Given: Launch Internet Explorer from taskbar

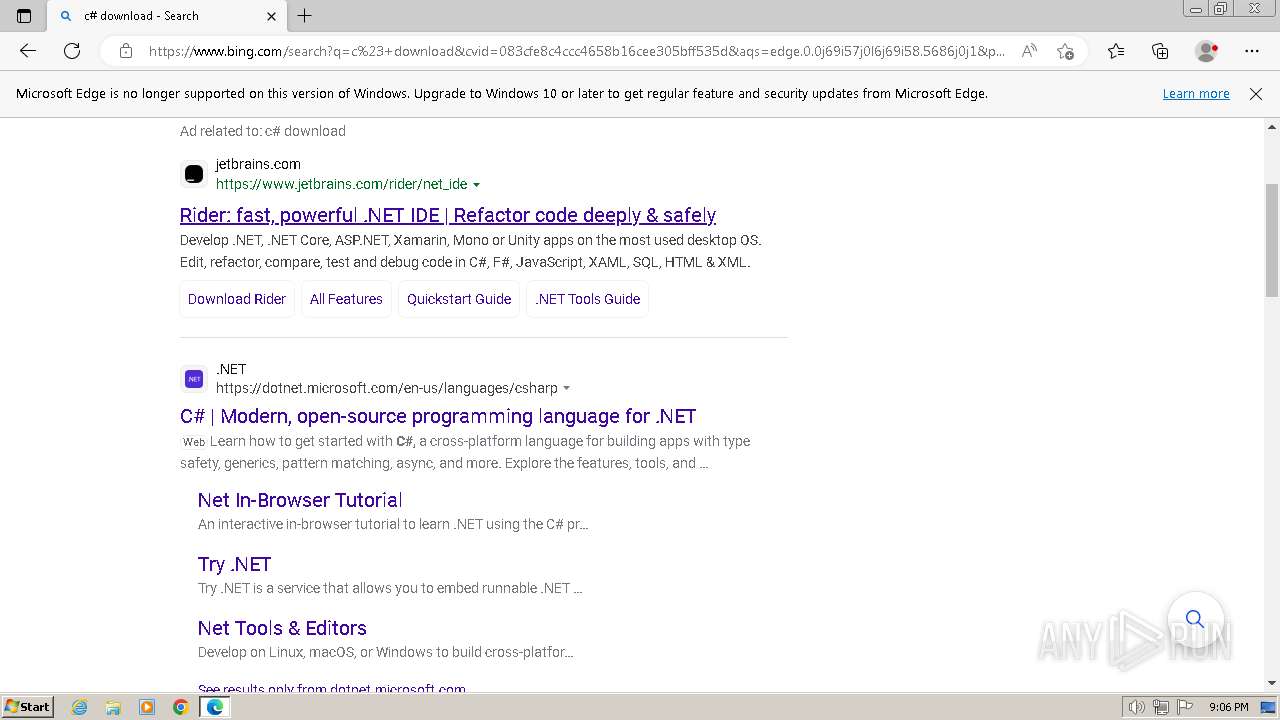Looking at the screenshot, I should (x=80, y=707).
